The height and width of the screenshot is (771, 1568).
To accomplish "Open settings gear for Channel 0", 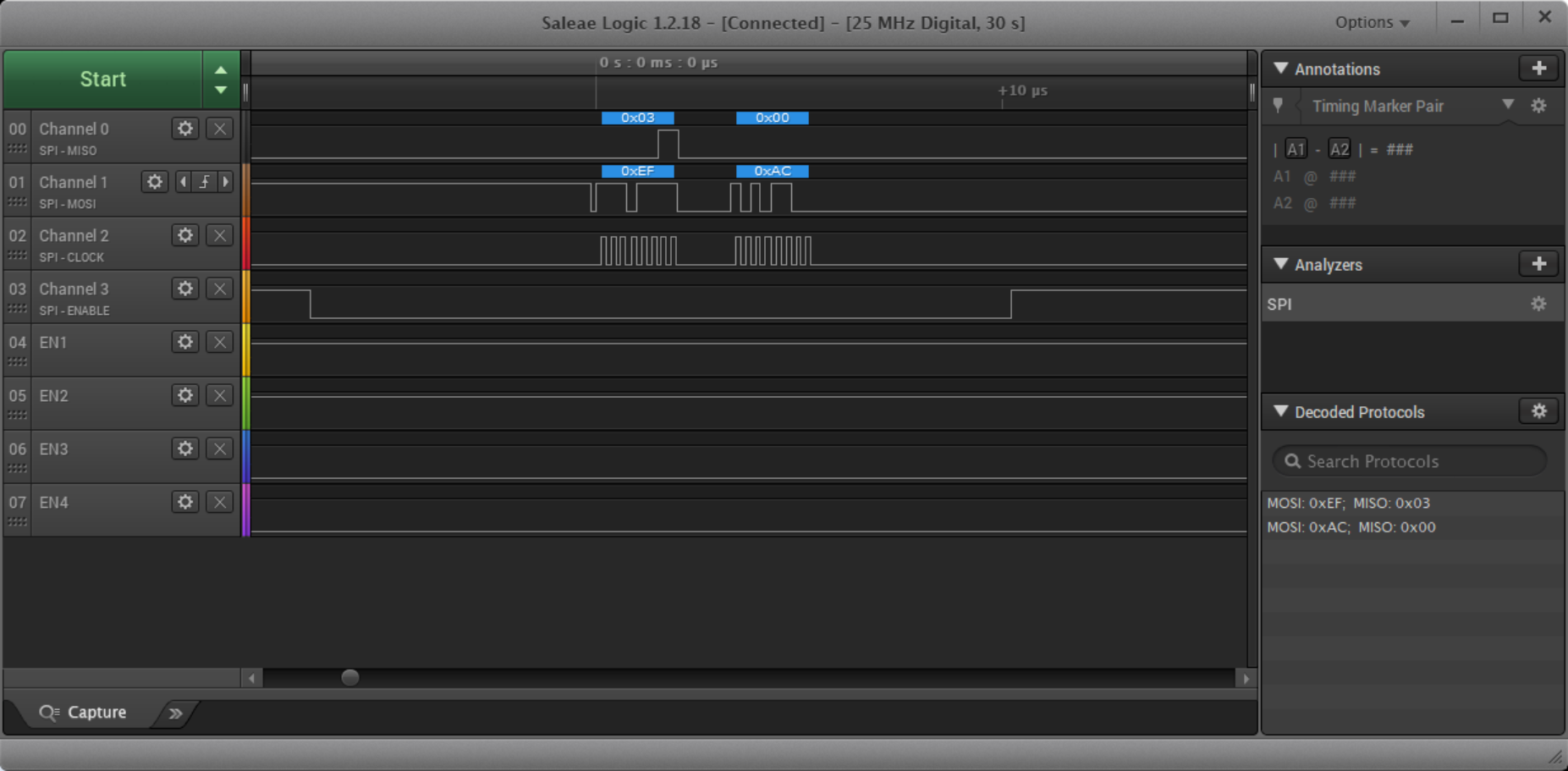I will pos(184,129).
